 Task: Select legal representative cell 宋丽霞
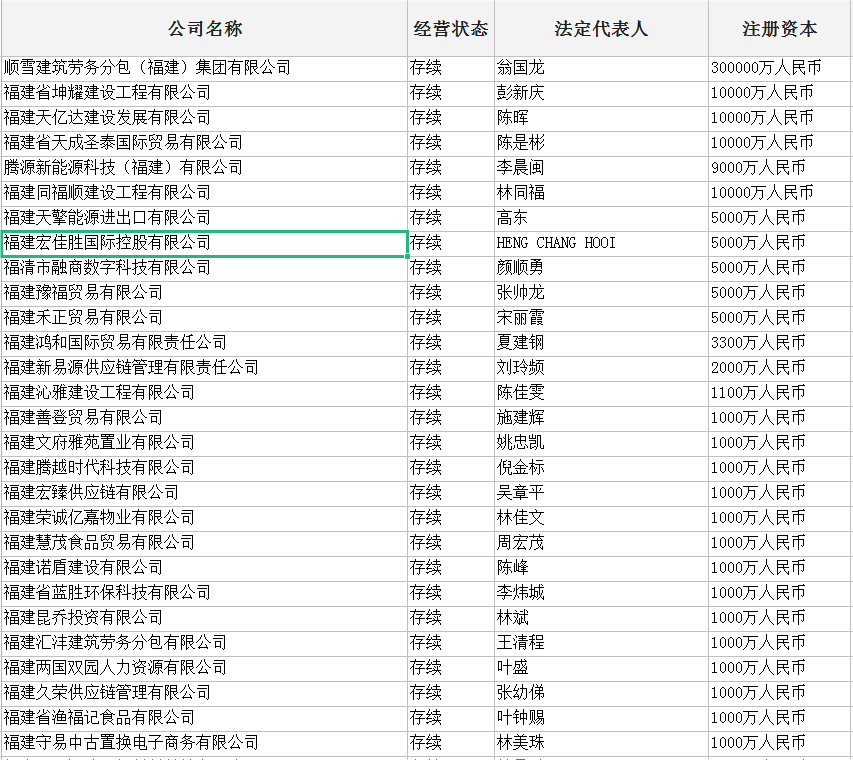point(601,318)
